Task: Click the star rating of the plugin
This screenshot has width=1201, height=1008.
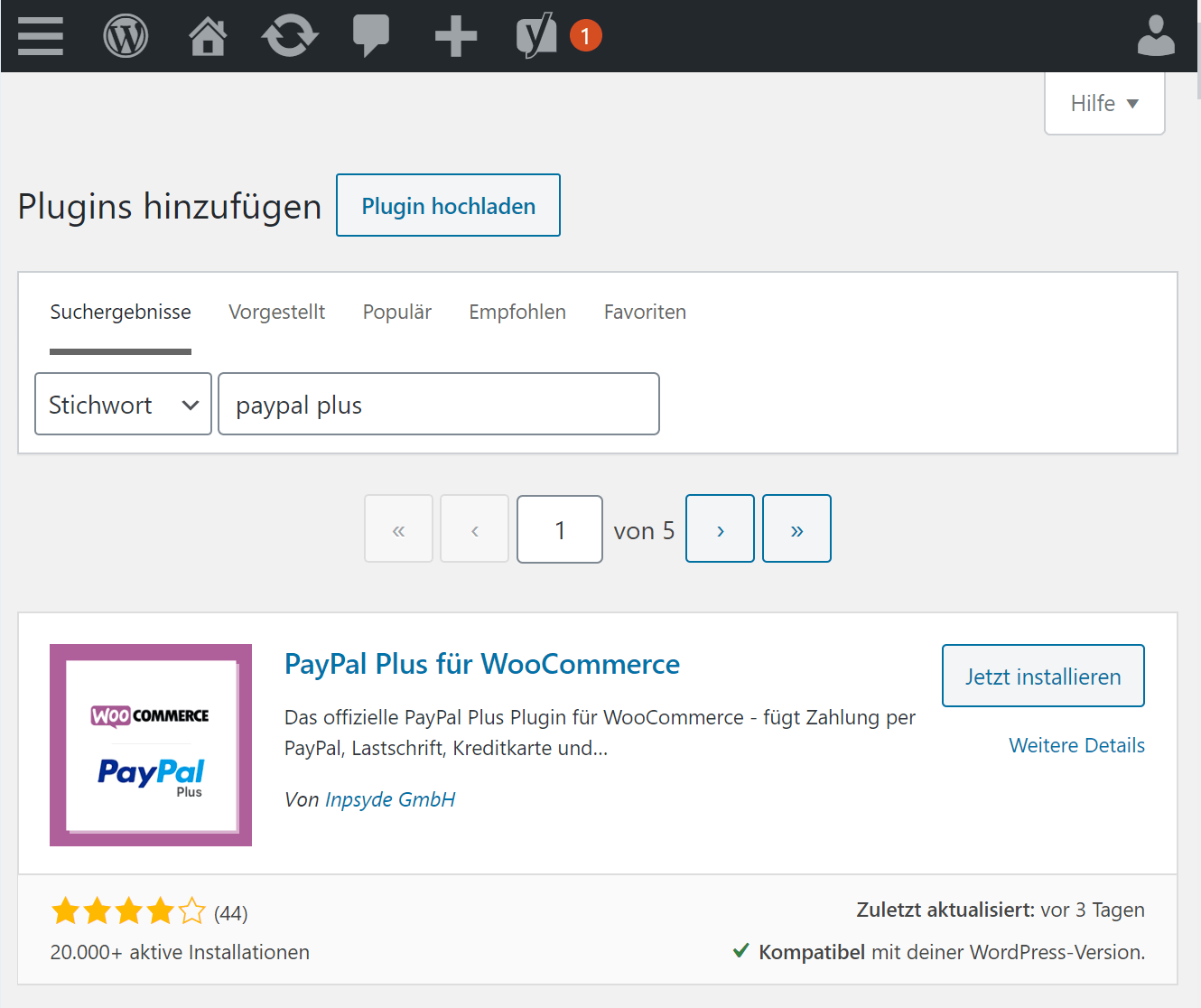Action: [x=128, y=911]
